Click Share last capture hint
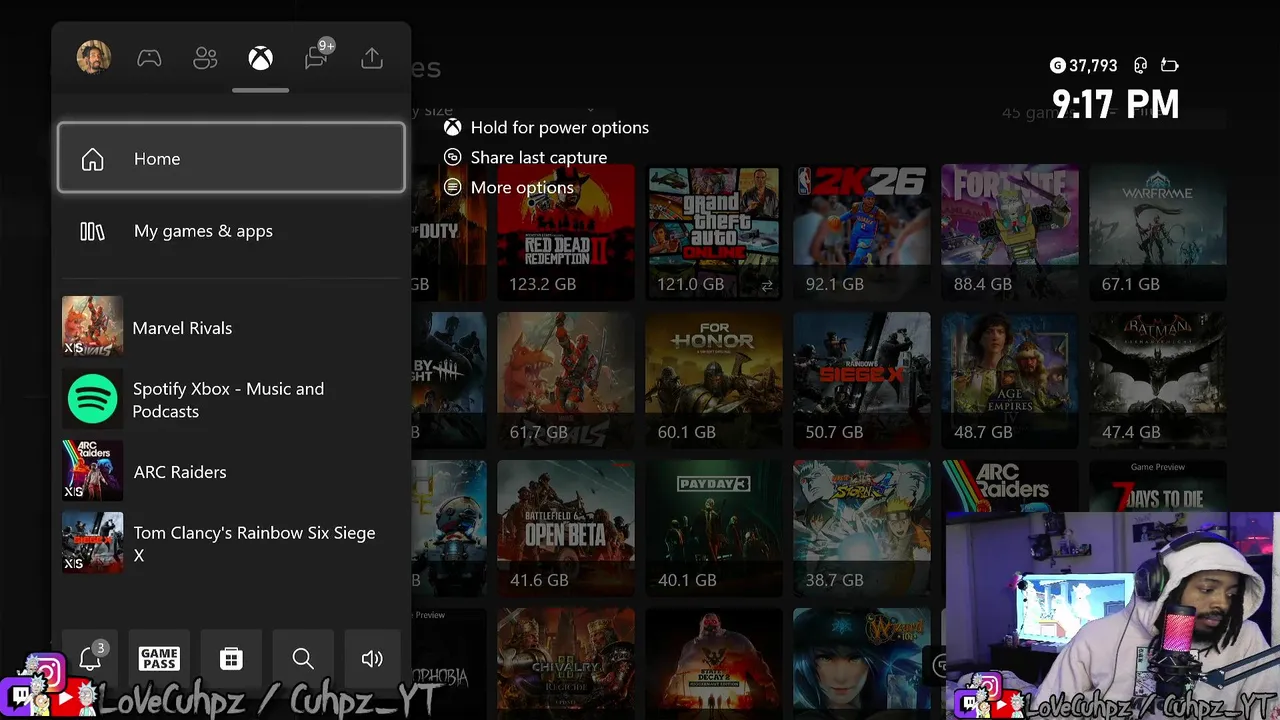This screenshot has width=1280, height=720. [x=526, y=157]
